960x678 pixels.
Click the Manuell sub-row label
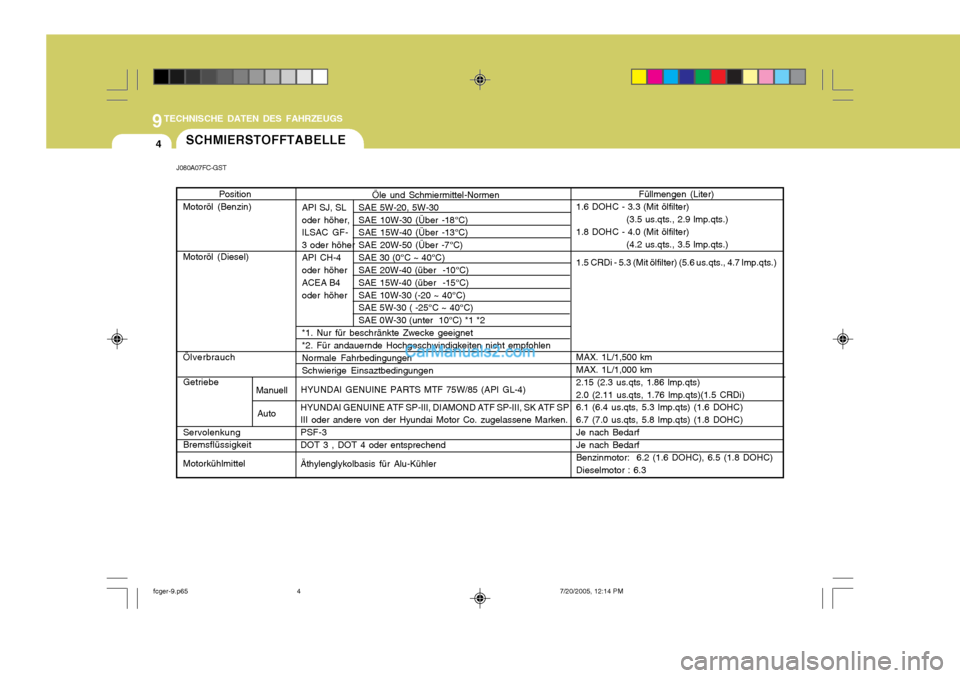pos(272,390)
